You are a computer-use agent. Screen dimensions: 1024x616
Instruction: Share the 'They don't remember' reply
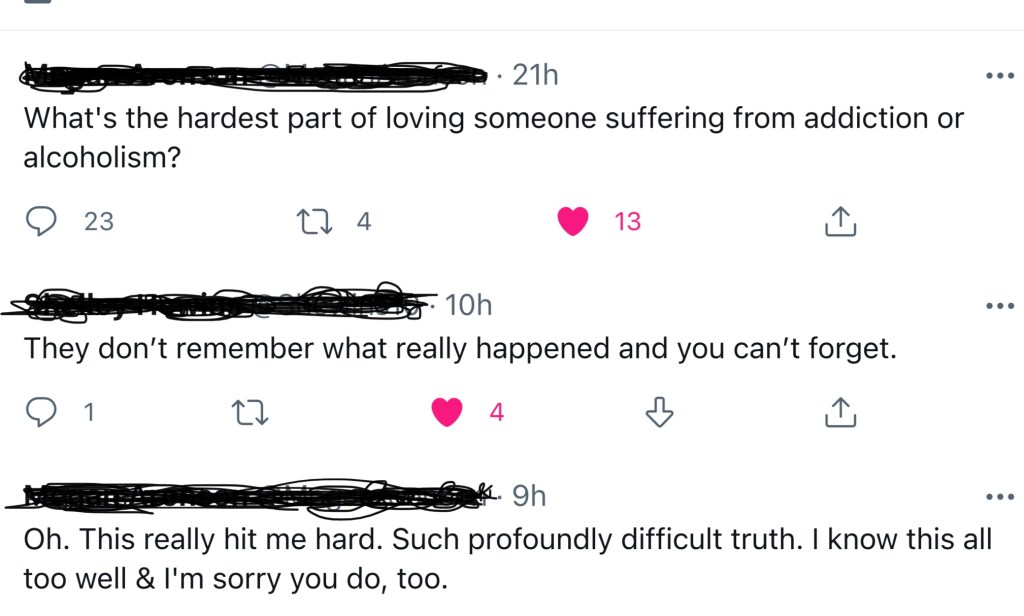pyautogui.click(x=840, y=411)
